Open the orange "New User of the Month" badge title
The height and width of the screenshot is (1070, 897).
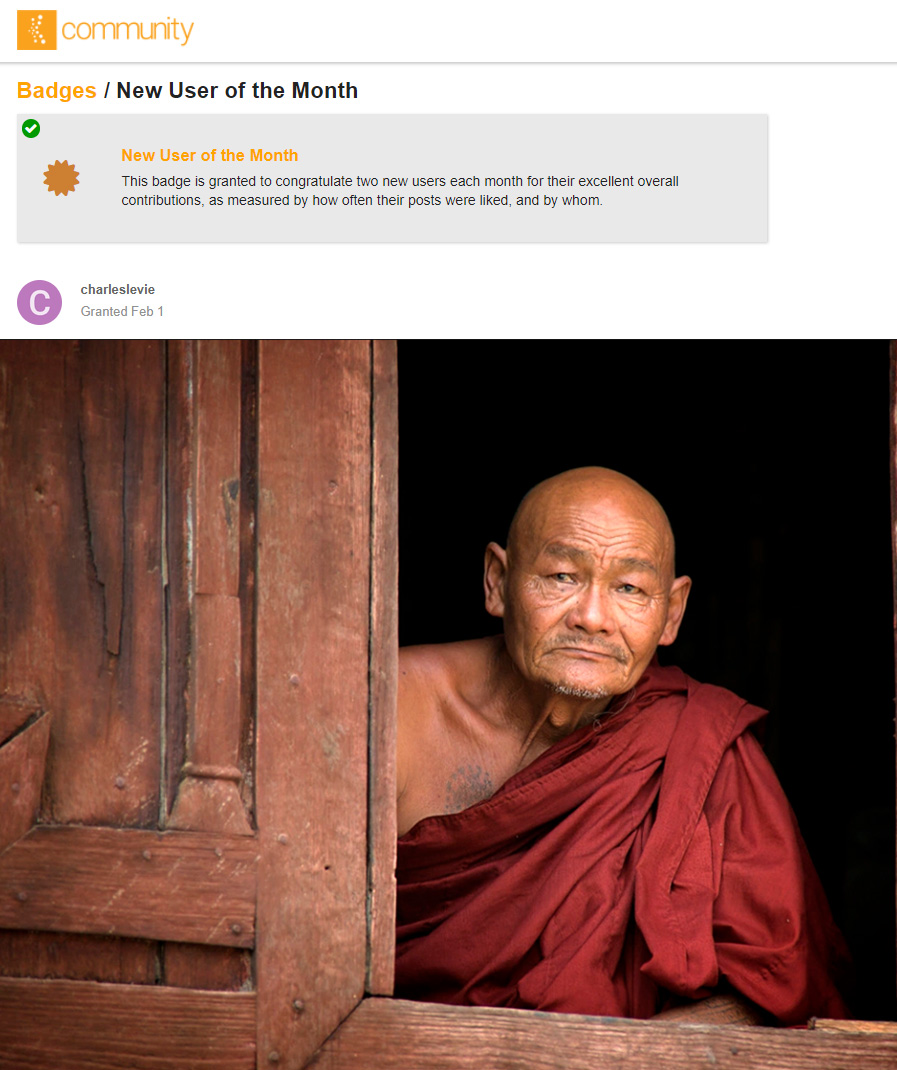210,156
